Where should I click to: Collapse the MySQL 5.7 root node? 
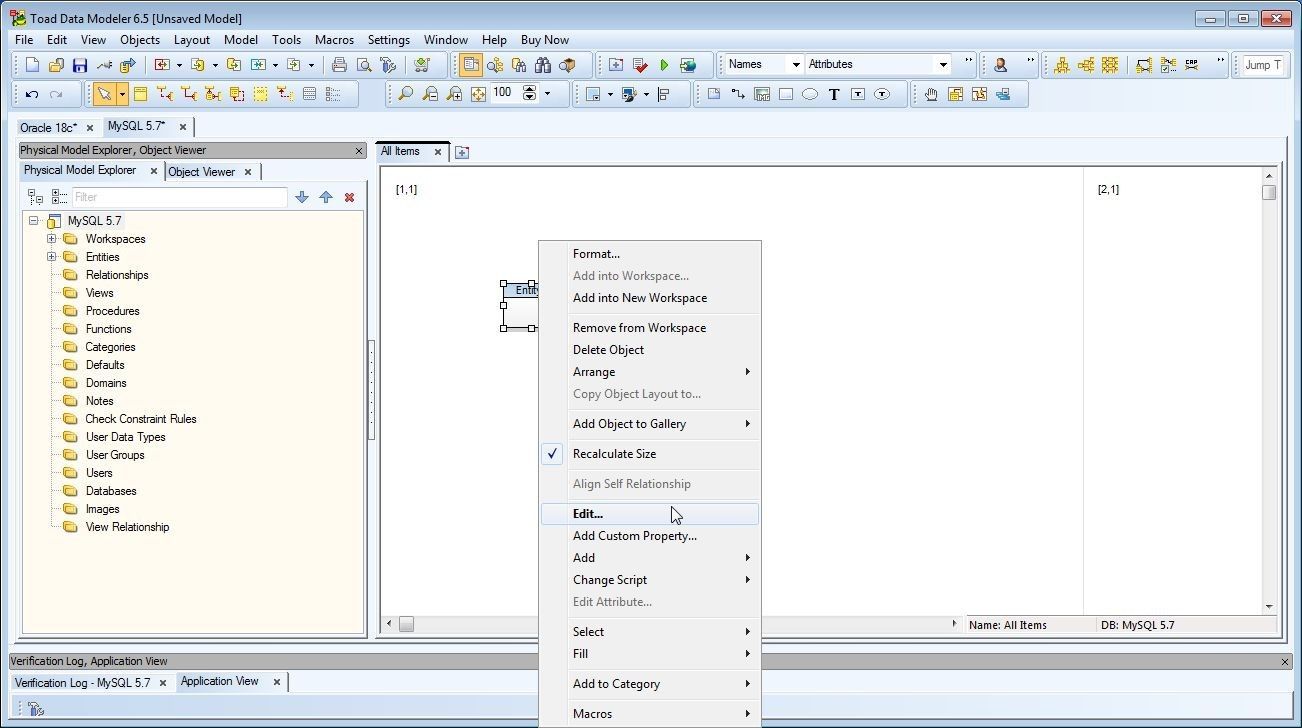coord(33,221)
